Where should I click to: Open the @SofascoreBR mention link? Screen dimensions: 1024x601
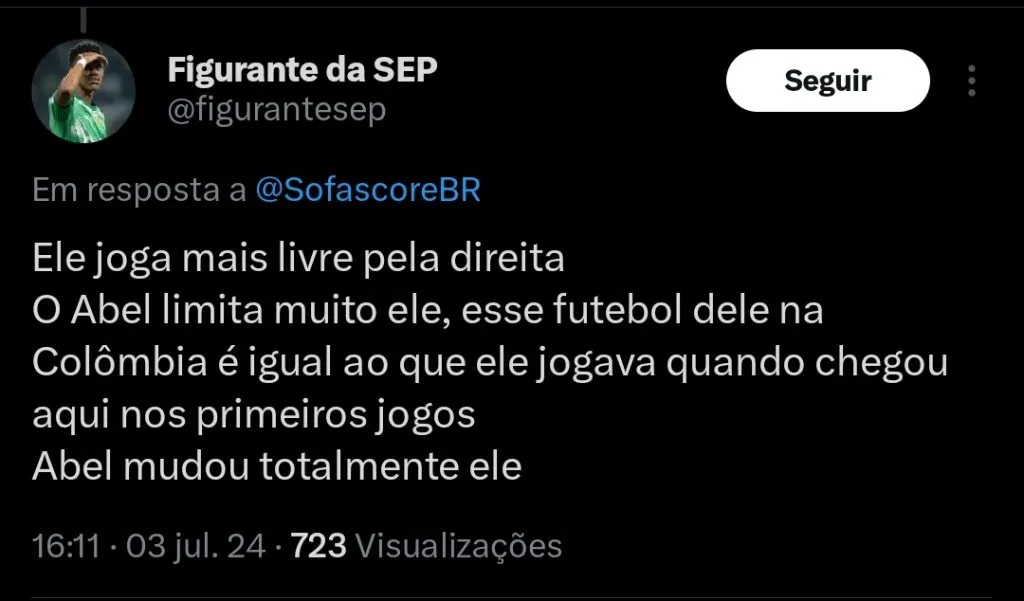pyautogui.click(x=368, y=190)
